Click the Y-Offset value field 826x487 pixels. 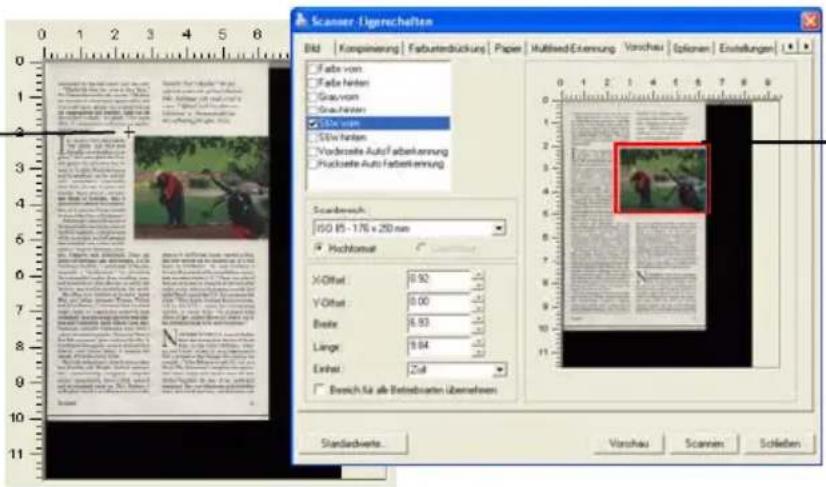(438, 303)
